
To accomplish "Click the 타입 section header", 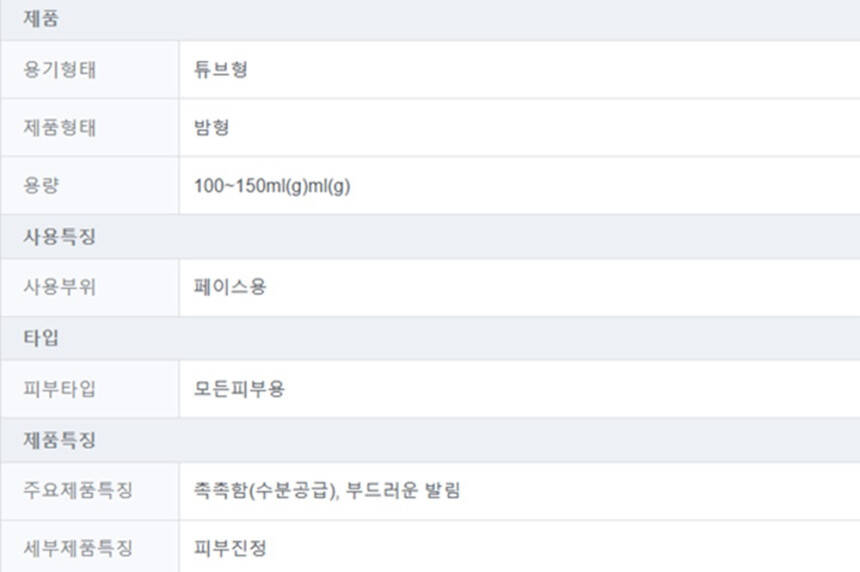I will (41, 338).
